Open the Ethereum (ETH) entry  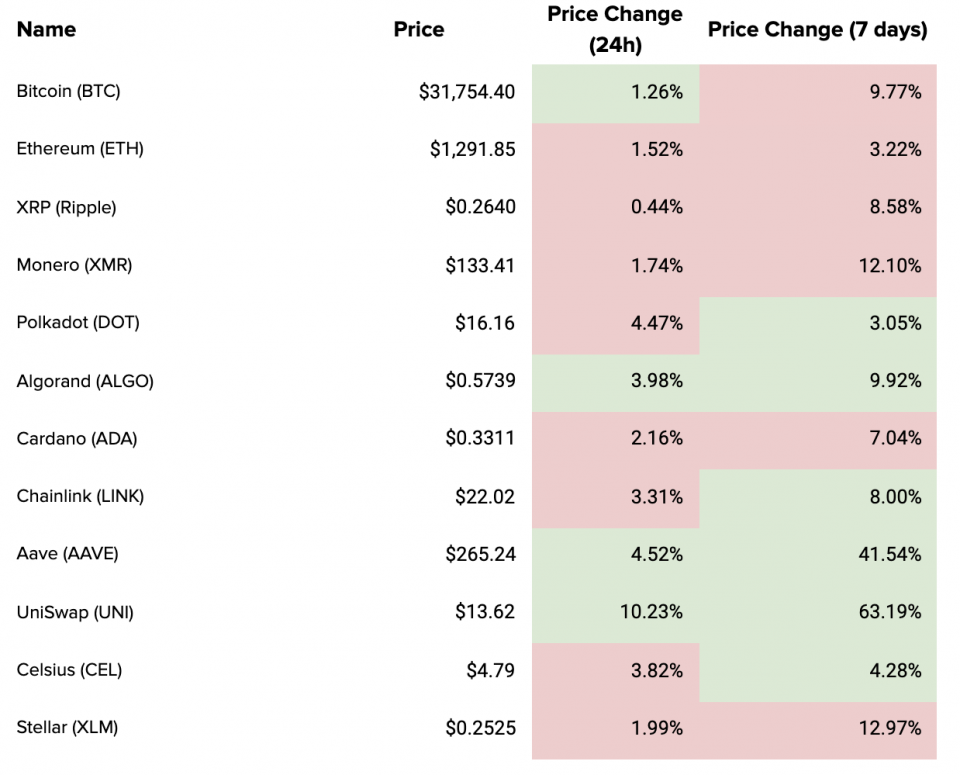pyautogui.click(x=80, y=149)
